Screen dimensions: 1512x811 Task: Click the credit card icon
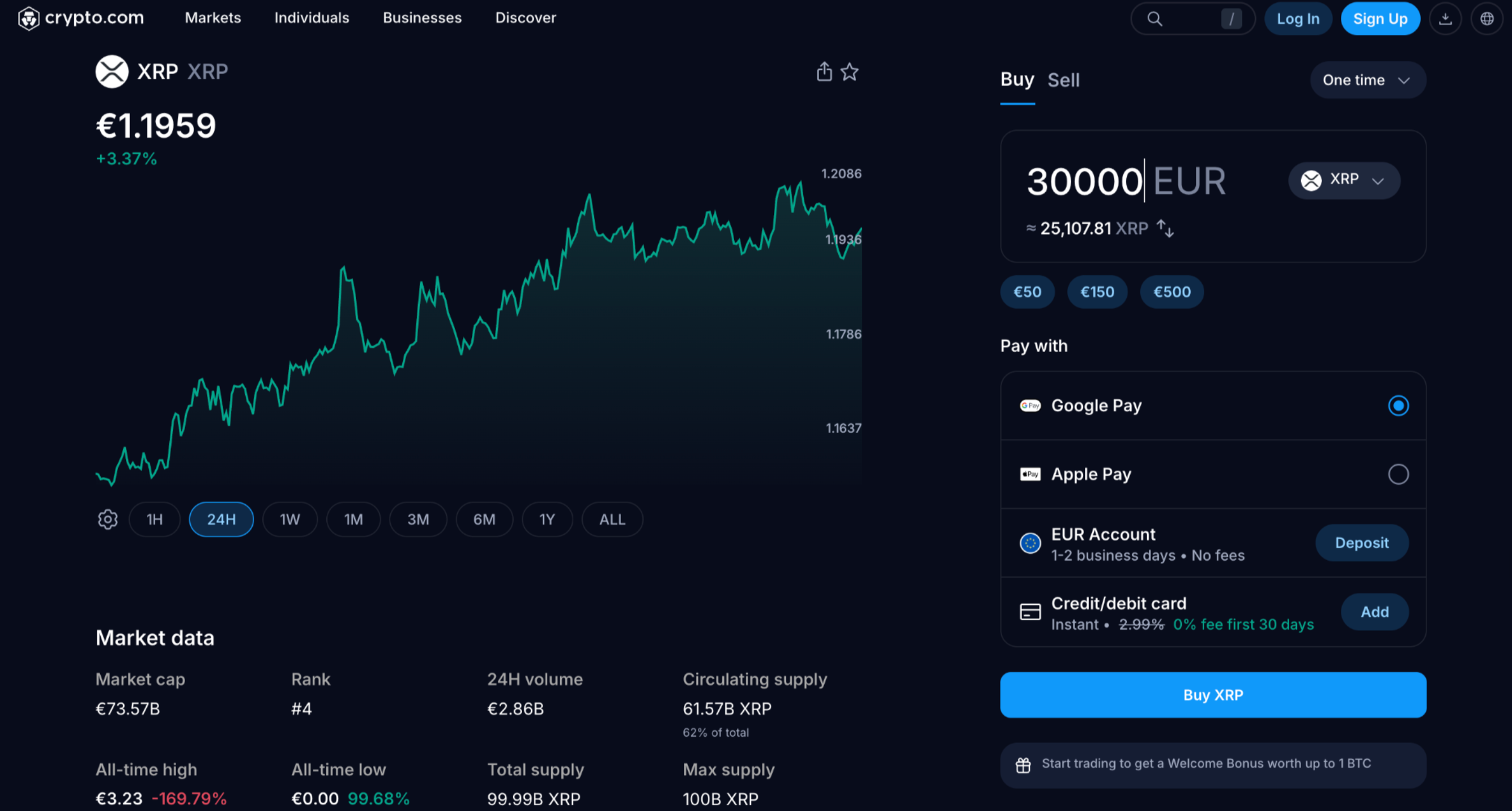click(x=1030, y=612)
